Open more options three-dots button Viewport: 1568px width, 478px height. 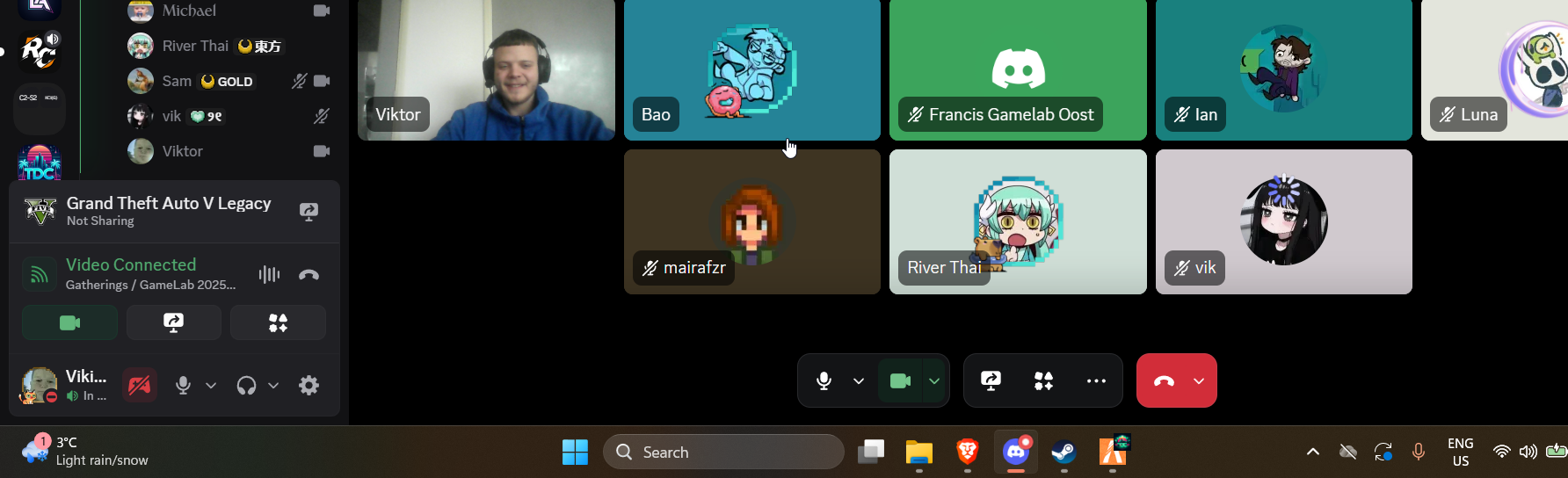1096,380
